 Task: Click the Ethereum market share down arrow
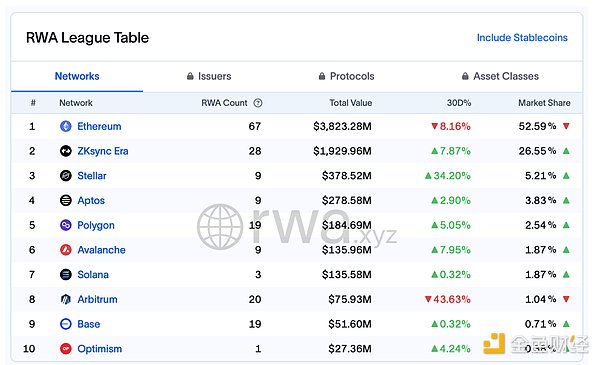click(x=566, y=126)
